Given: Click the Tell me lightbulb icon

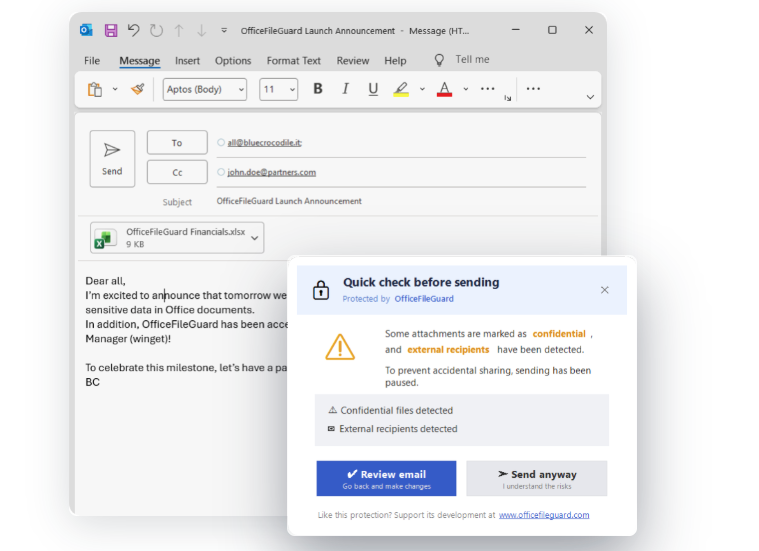Looking at the screenshot, I should coord(439,60).
